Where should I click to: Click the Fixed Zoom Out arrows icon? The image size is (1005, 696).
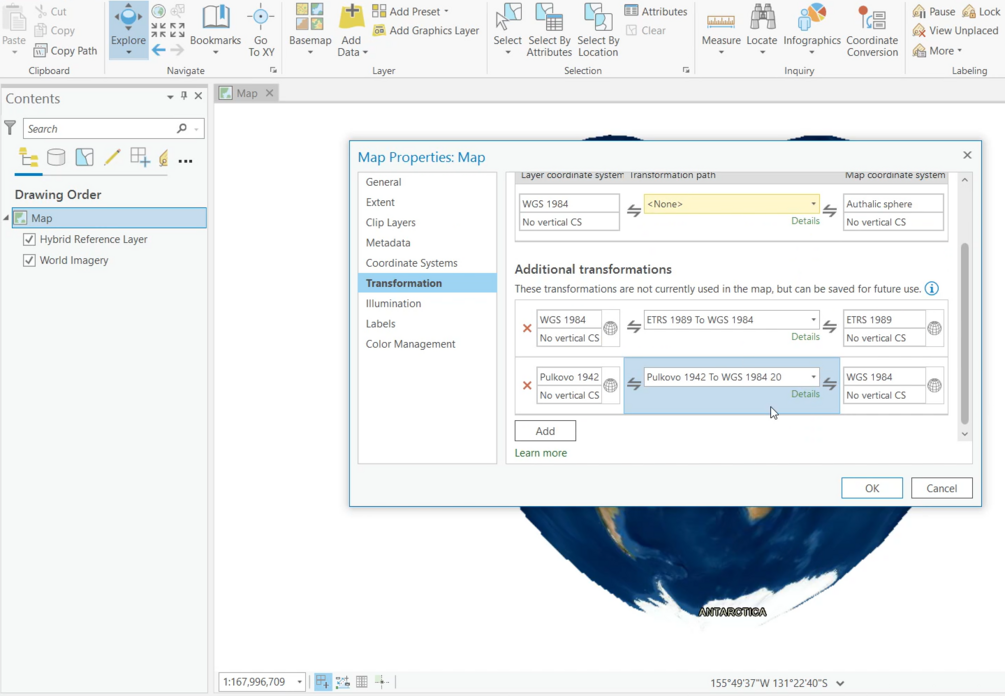[x=178, y=29]
